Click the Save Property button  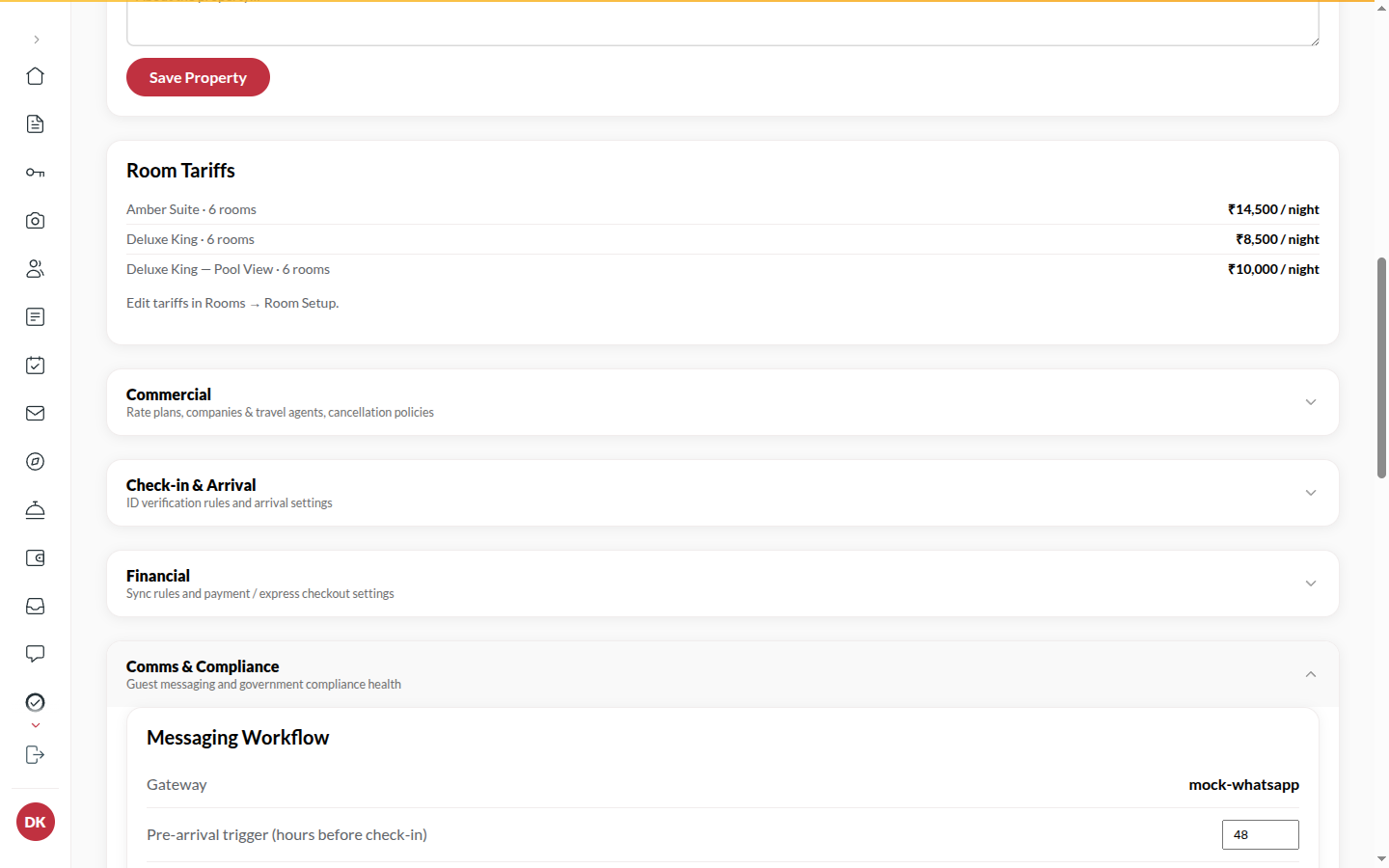[198, 77]
